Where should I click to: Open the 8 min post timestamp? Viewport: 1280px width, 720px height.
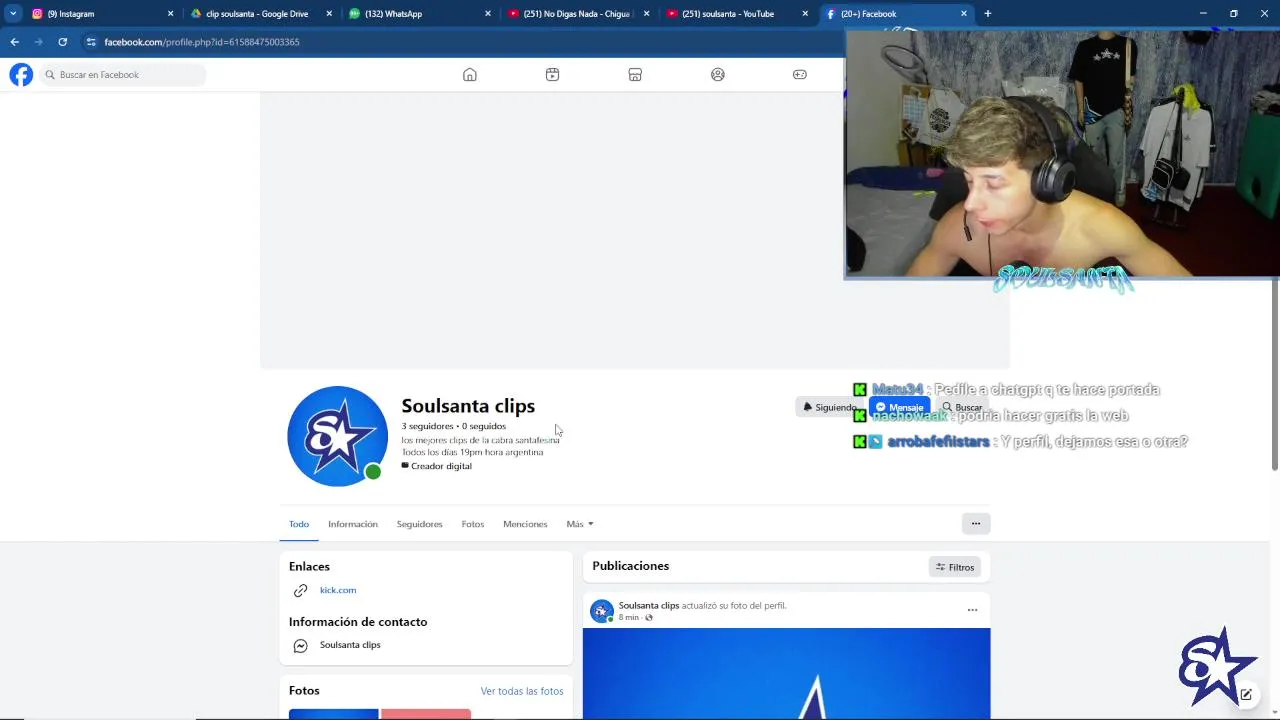pos(628,617)
